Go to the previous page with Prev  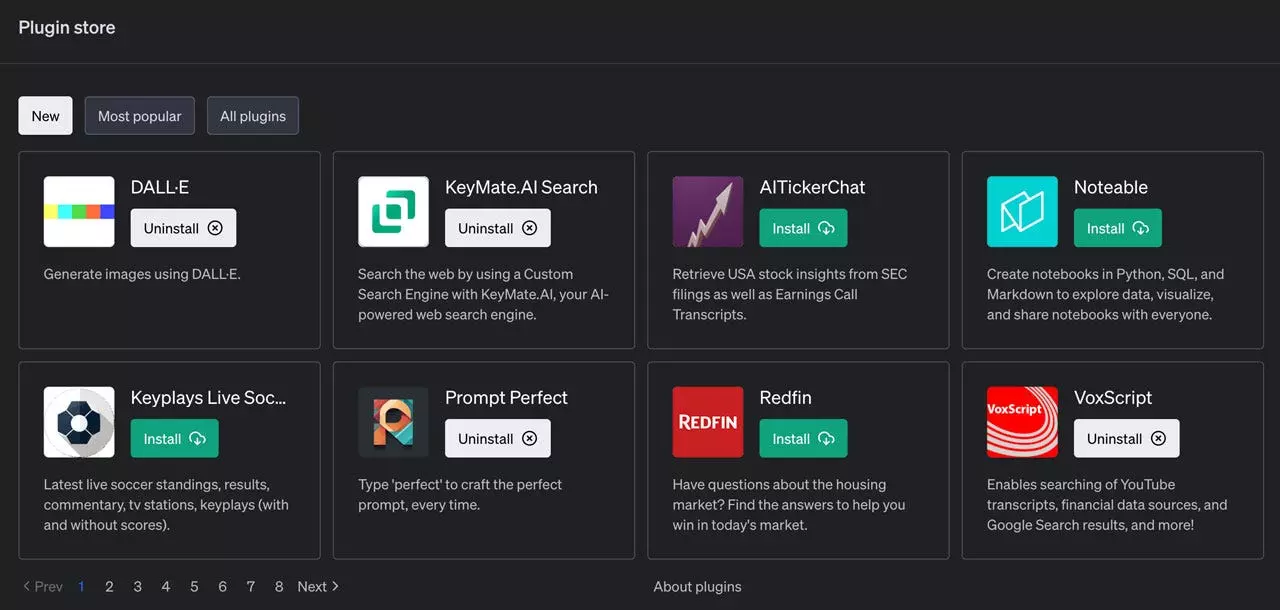coord(43,587)
